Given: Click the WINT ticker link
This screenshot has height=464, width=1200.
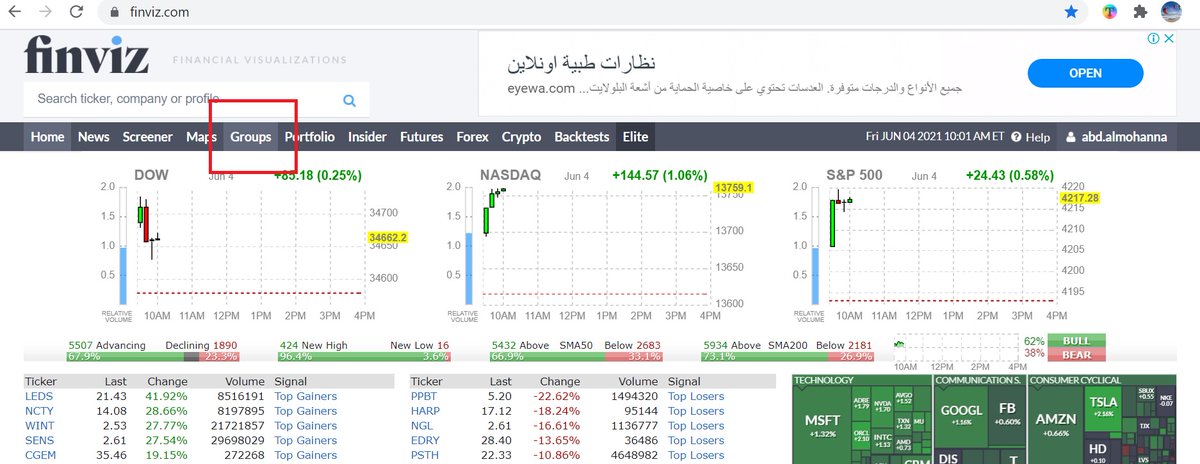Looking at the screenshot, I should coord(40,426).
